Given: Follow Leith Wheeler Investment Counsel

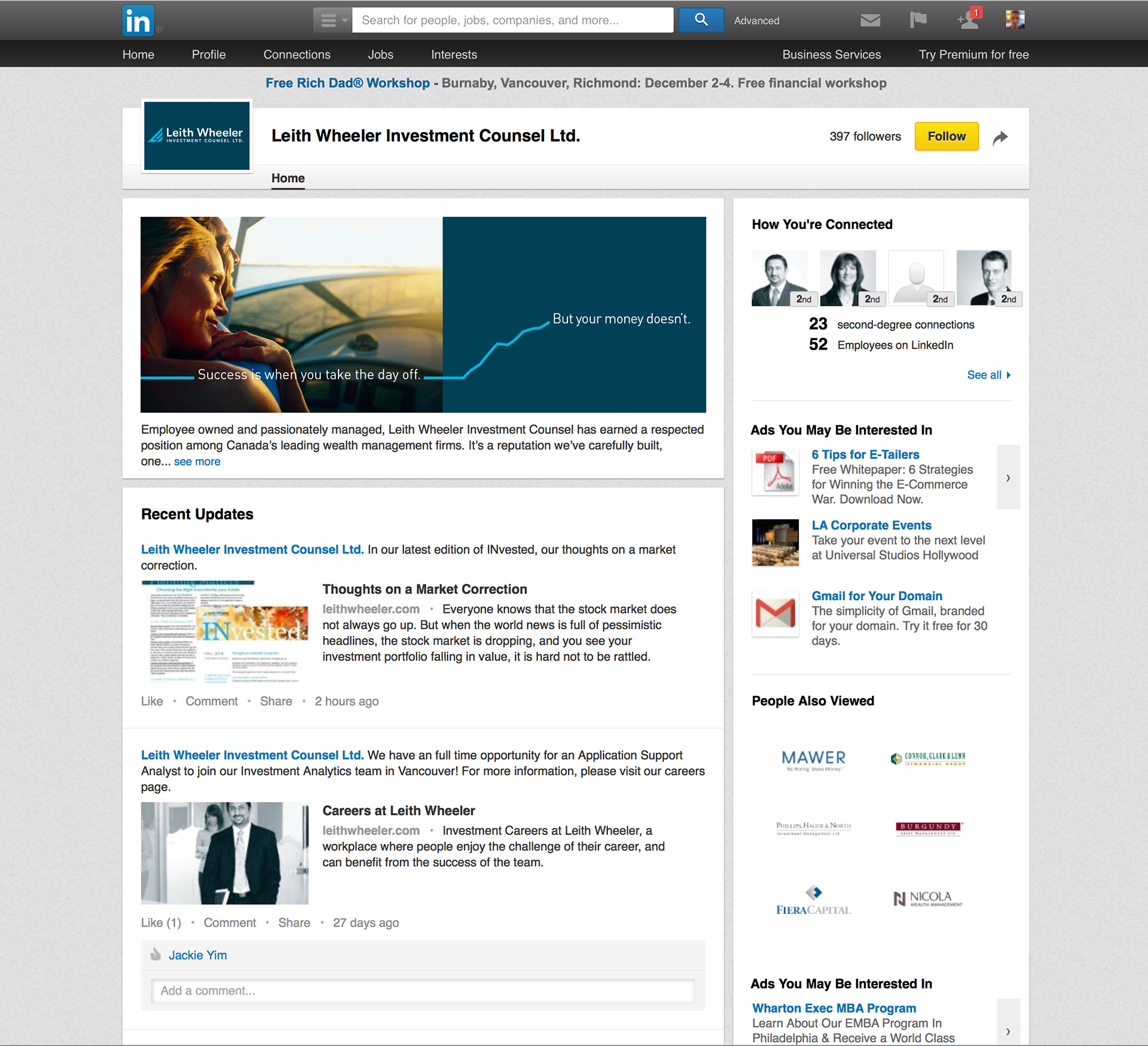Looking at the screenshot, I should 947,136.
